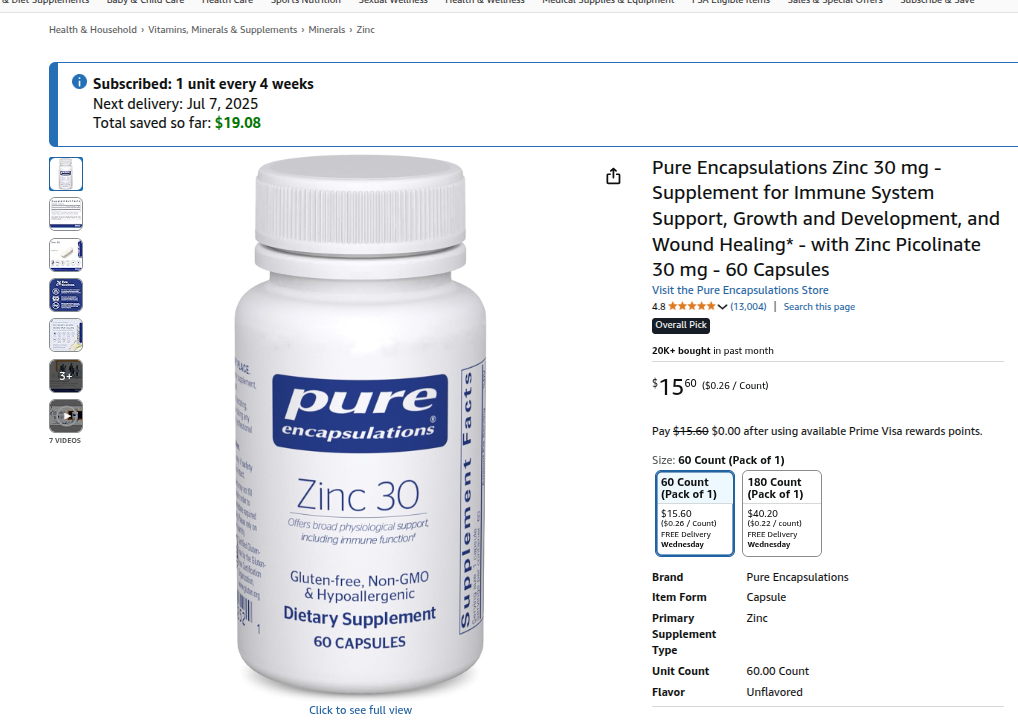Viewport: 1018px width, 720px height.
Task: Select the 60 Count (Pack of 1) size
Action: (695, 514)
